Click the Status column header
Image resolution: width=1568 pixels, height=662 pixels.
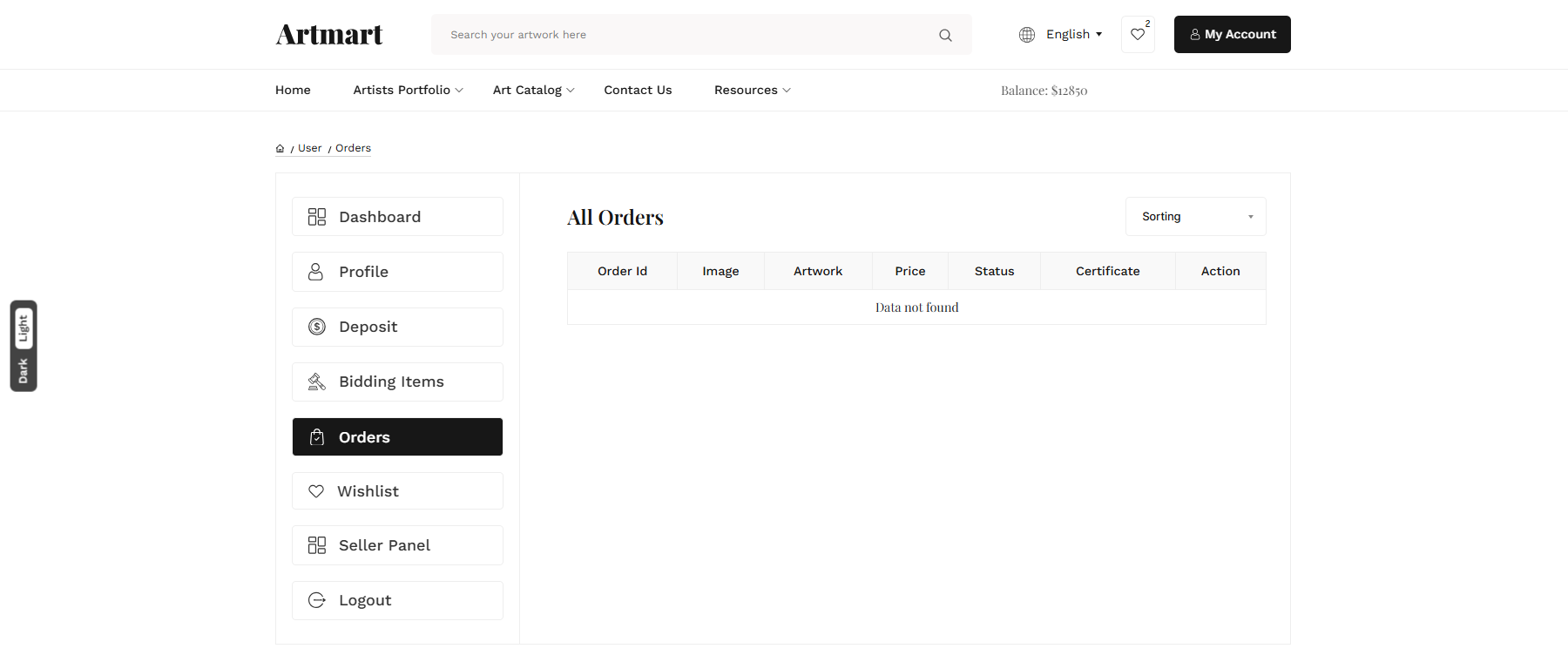(x=994, y=271)
